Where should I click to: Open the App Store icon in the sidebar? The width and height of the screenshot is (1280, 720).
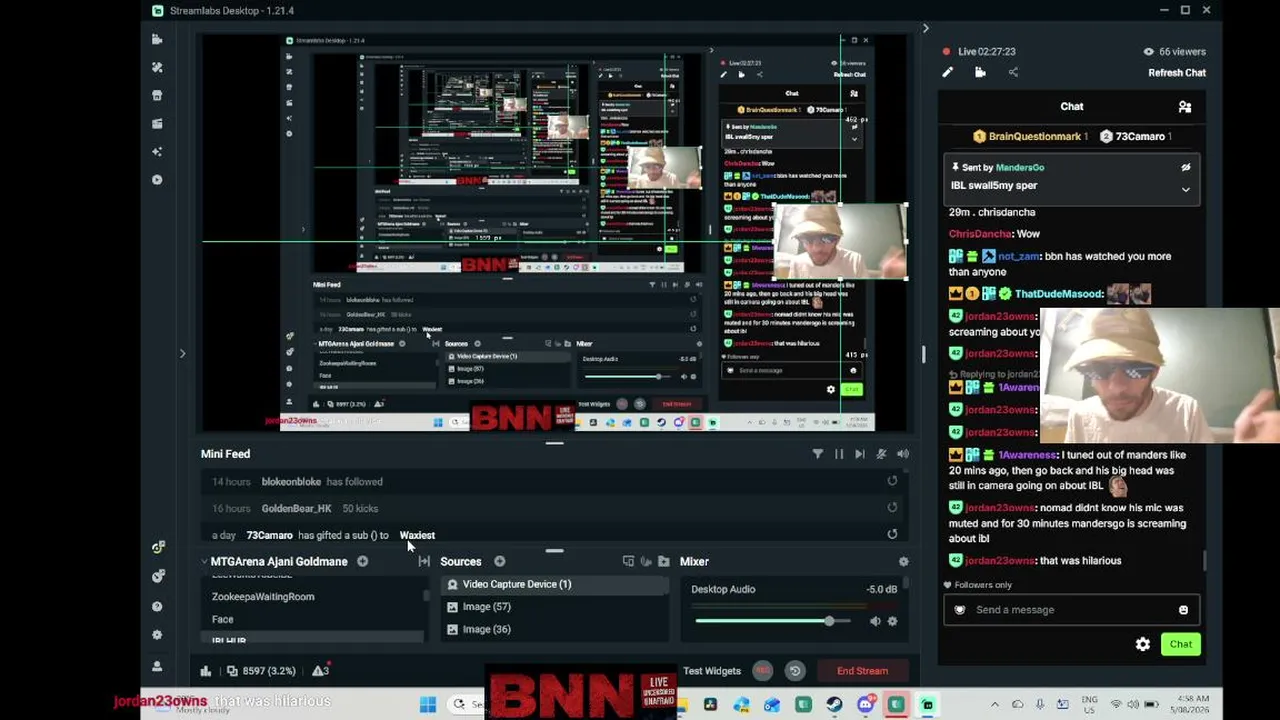click(157, 95)
